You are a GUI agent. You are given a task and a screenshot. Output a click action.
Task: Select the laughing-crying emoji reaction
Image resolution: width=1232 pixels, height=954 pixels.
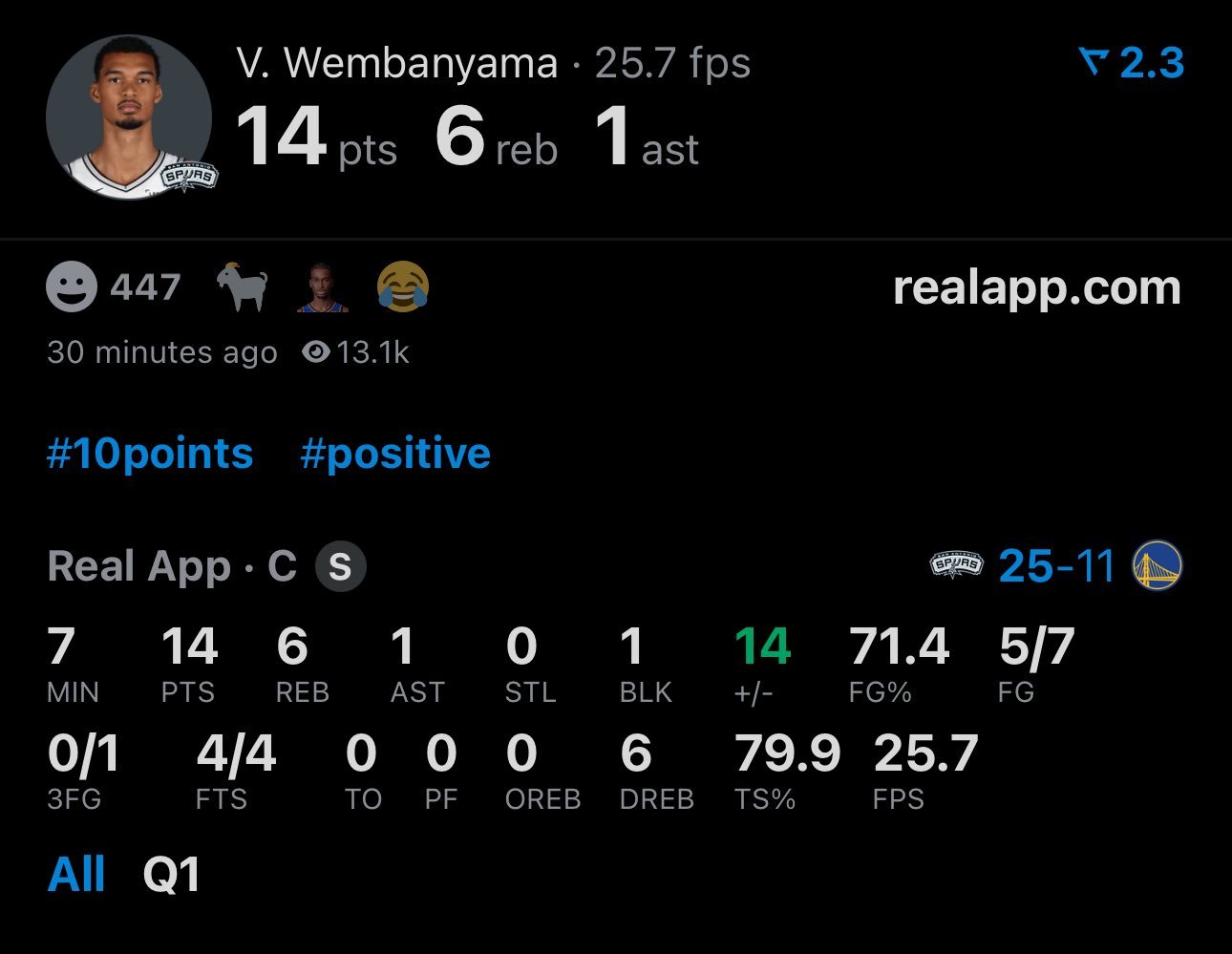(401, 286)
